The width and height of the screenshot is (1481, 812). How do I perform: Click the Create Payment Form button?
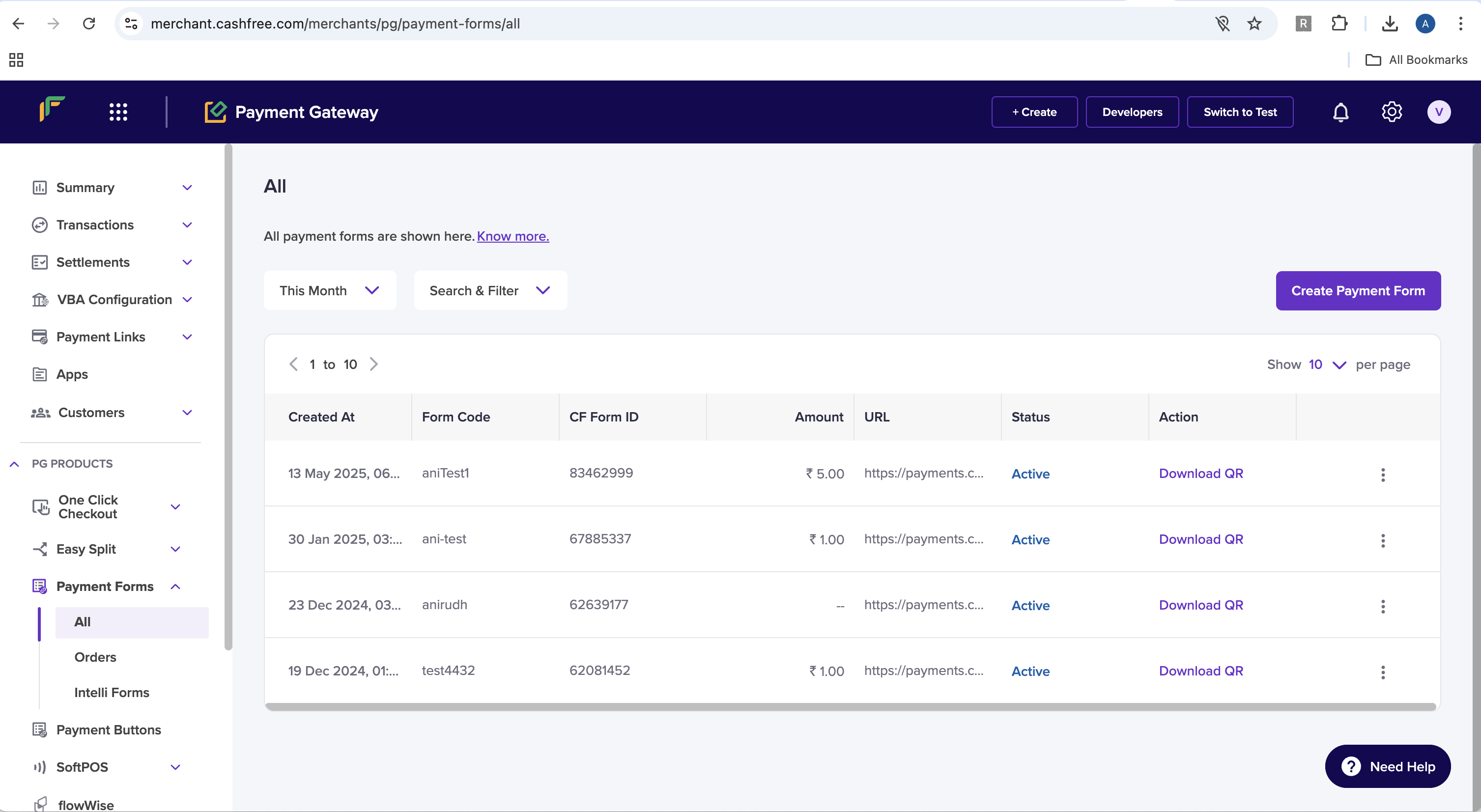click(1357, 291)
